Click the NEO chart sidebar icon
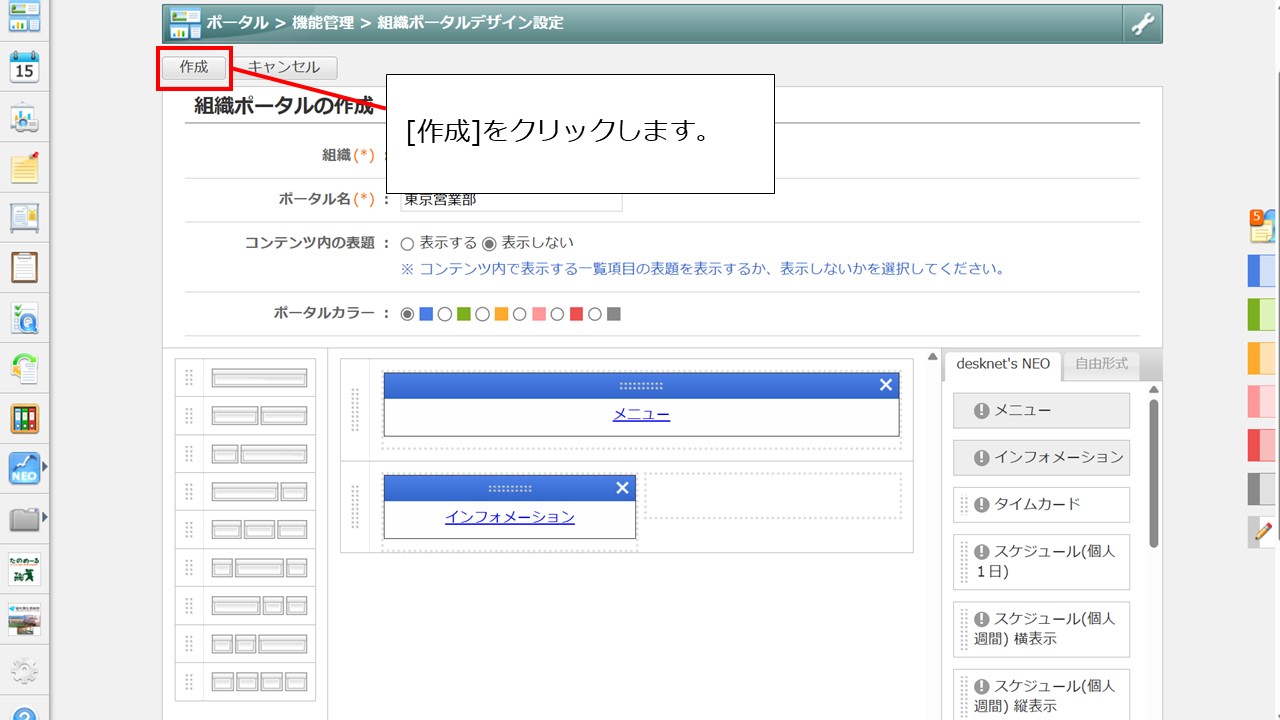 (x=24, y=468)
